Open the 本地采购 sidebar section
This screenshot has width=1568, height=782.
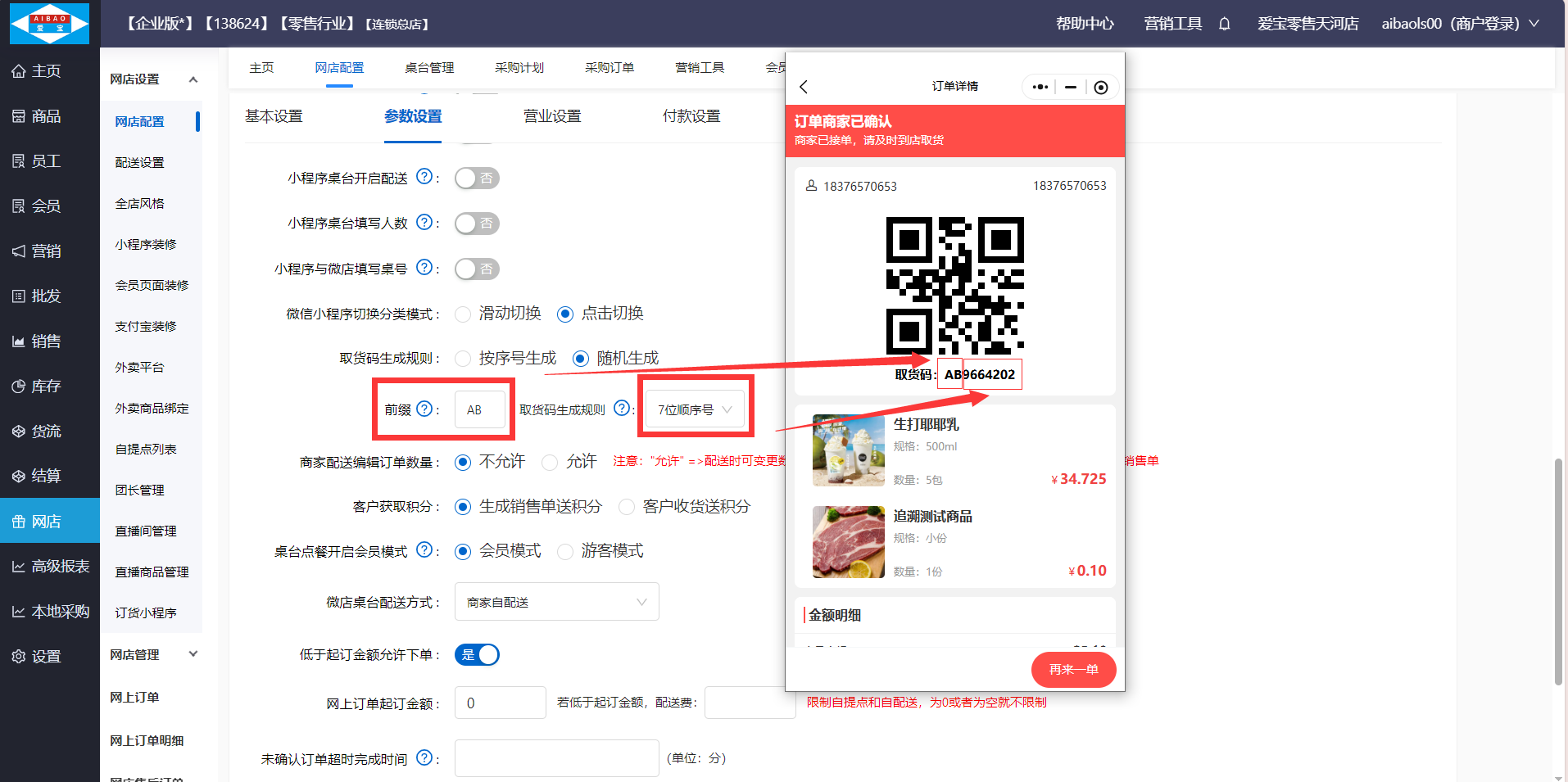tap(49, 612)
